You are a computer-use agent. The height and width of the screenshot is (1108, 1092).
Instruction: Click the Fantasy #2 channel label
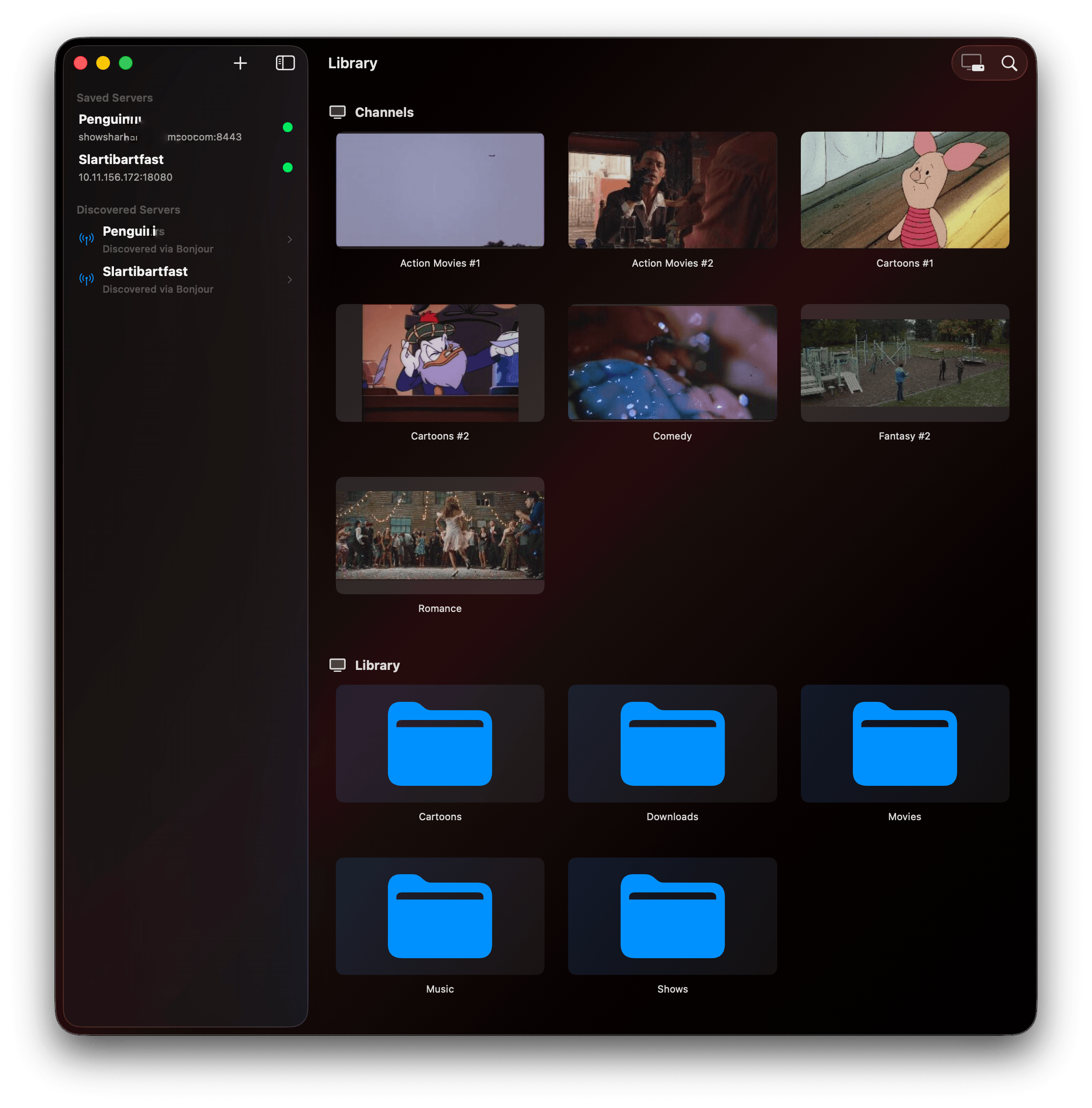(x=904, y=436)
